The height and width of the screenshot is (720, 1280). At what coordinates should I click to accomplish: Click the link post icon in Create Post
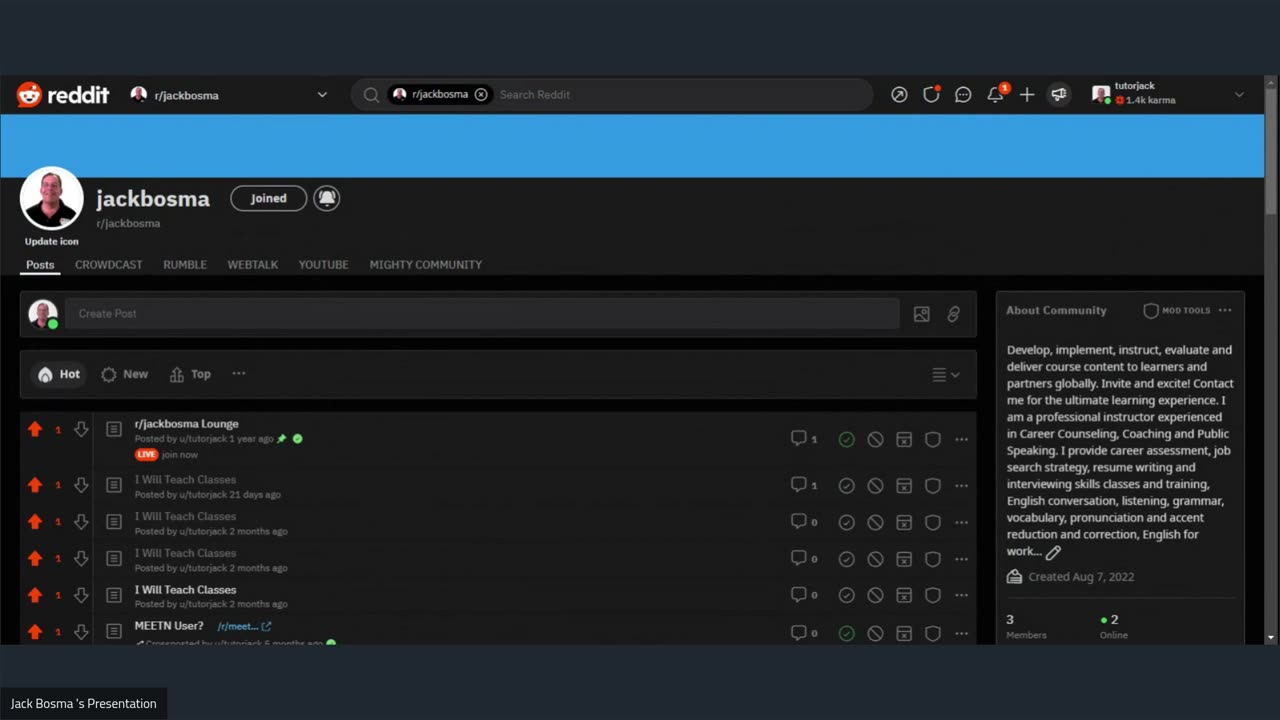[x=953, y=314]
